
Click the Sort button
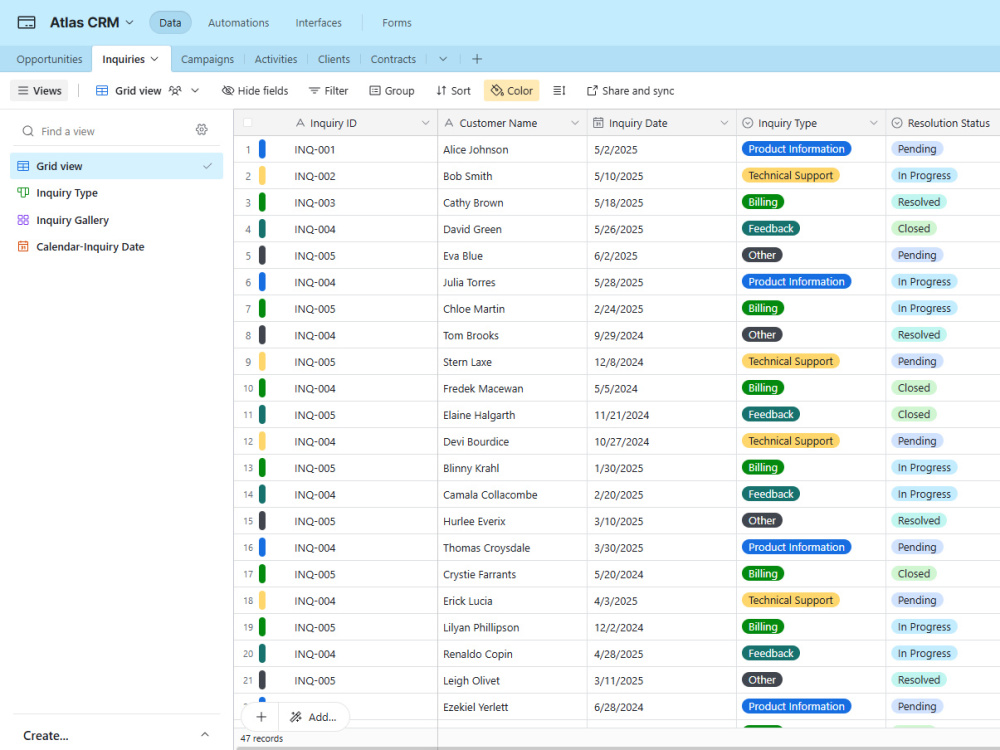pos(453,91)
